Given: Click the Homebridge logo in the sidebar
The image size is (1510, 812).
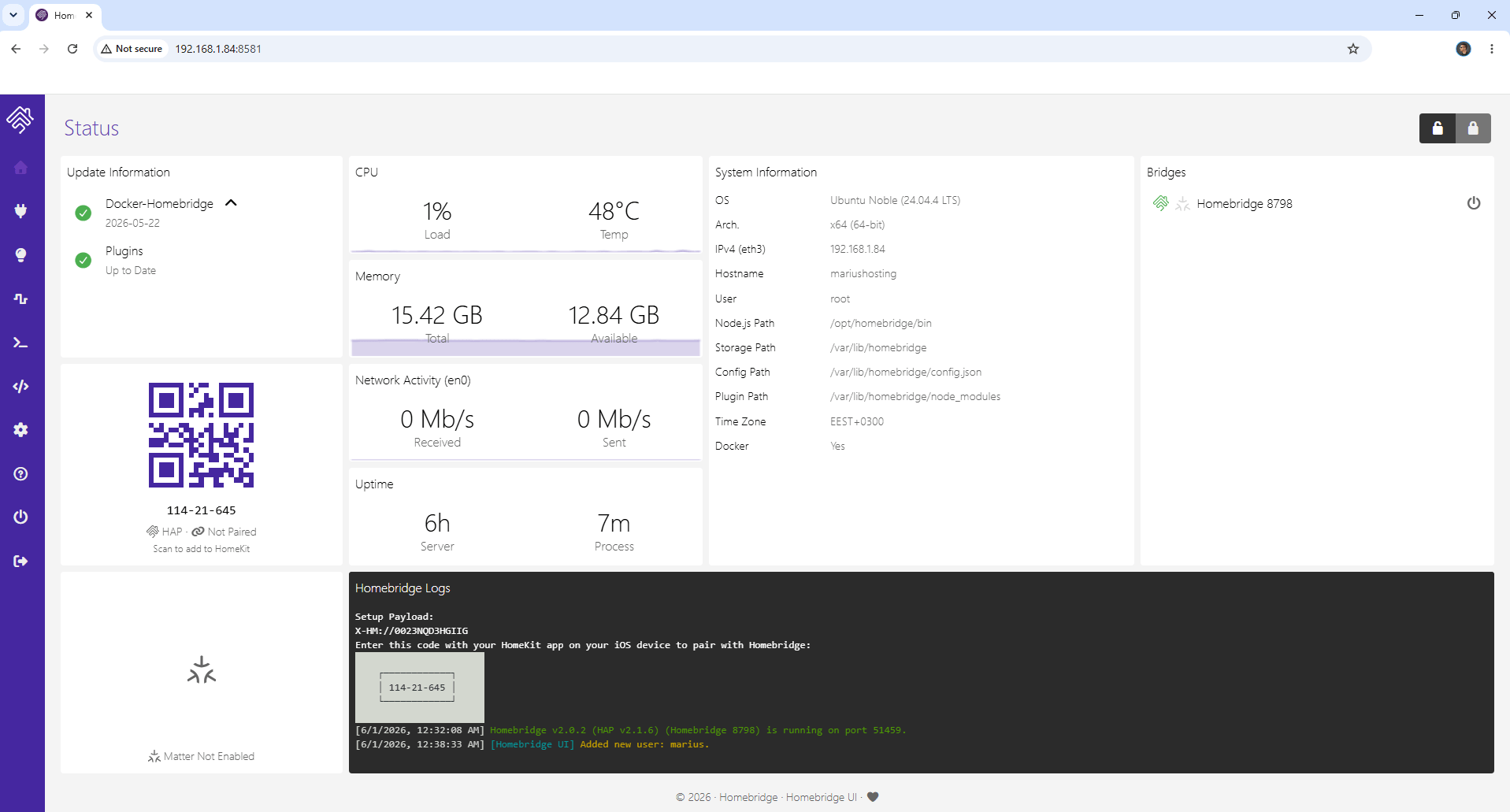Looking at the screenshot, I should [x=20, y=120].
